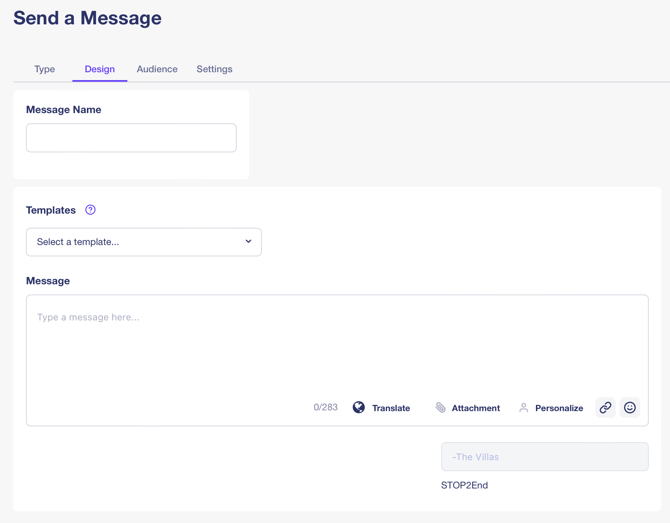Open the Templates help question mark icon
The width and height of the screenshot is (670, 523).
tap(90, 210)
